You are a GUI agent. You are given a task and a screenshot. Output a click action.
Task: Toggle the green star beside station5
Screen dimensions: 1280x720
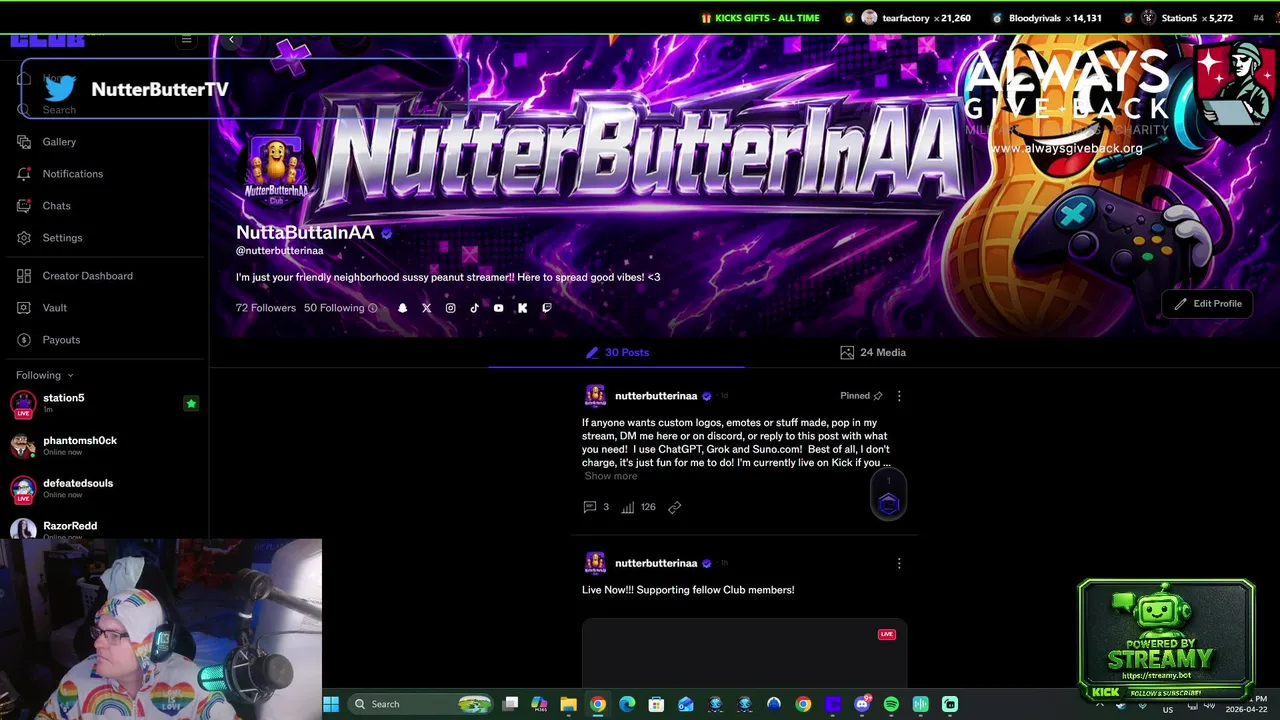click(191, 404)
